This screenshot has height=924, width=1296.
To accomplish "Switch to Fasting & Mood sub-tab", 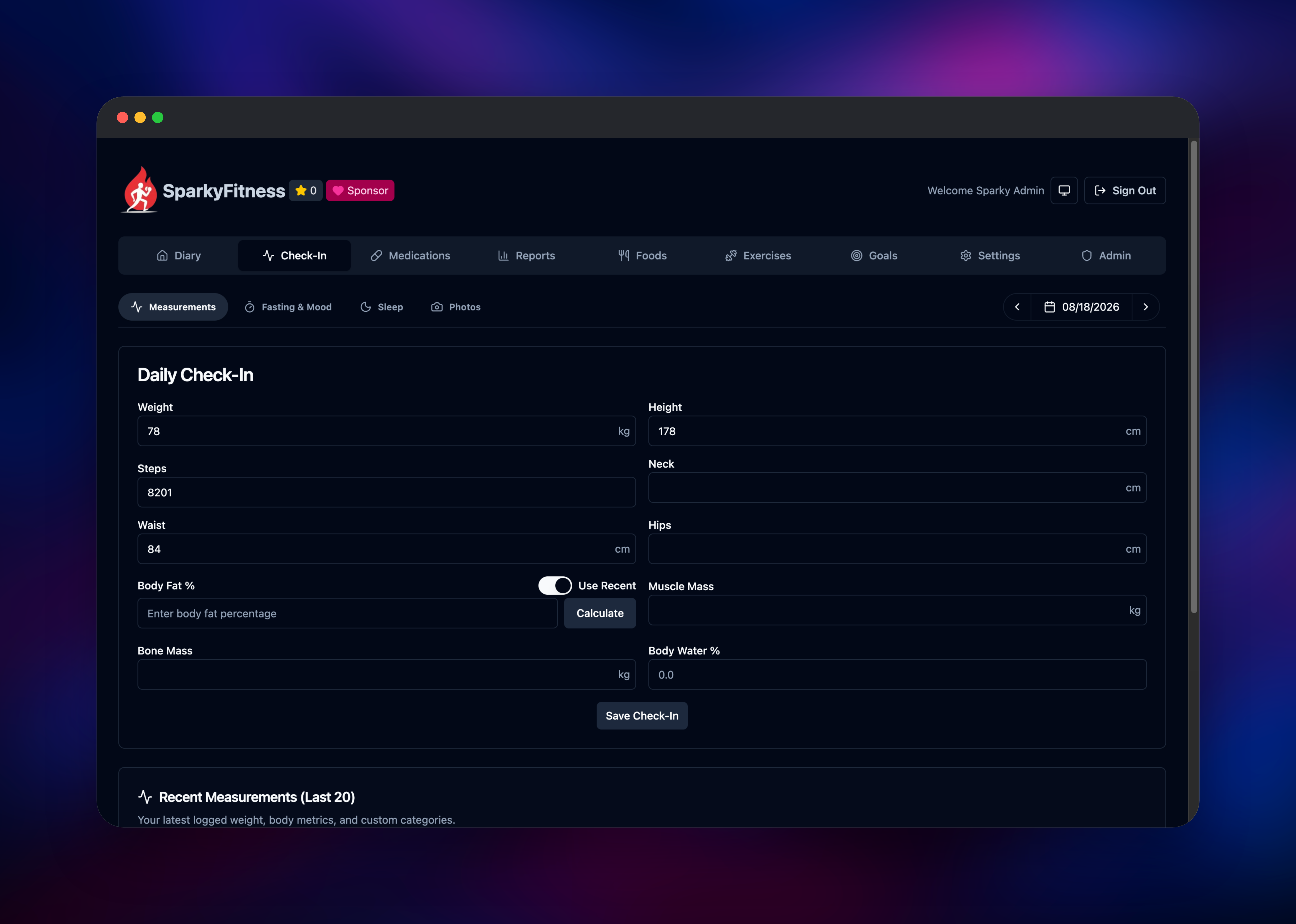I will tap(288, 307).
